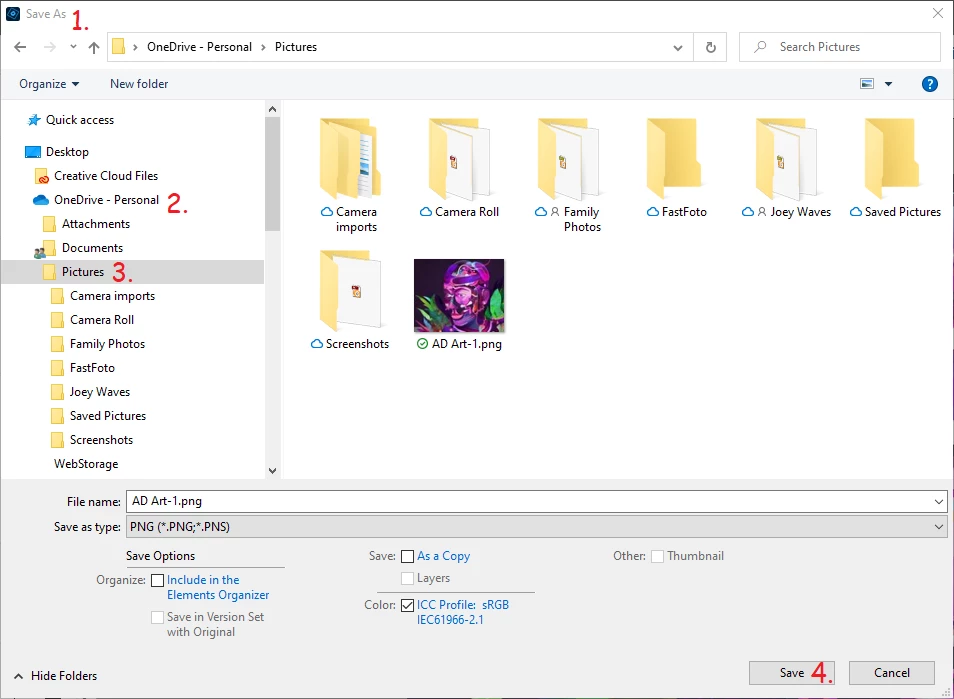Viewport: 954px width, 699px height.
Task: Click the Back navigation arrow
Action: pyautogui.click(x=20, y=47)
